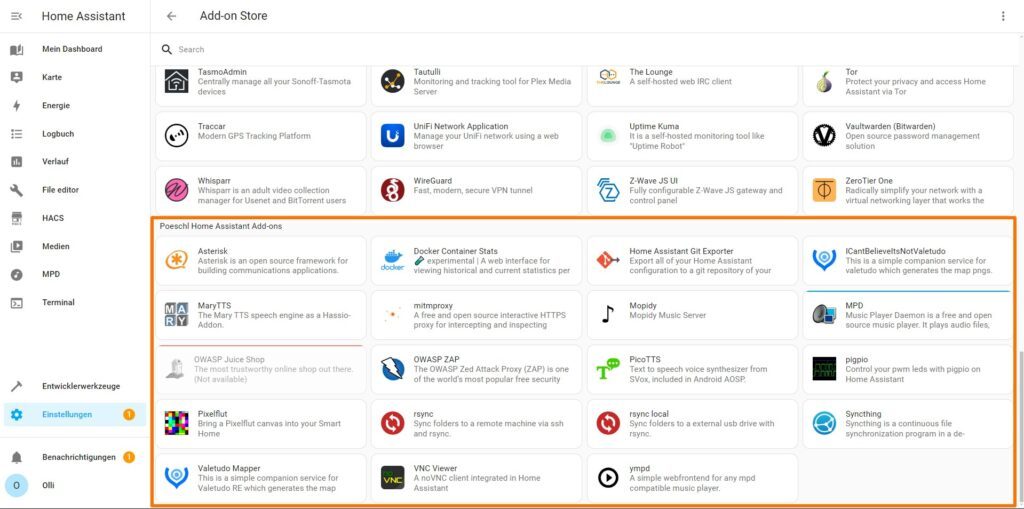Open the Syncthing add-on card

(x=908, y=423)
